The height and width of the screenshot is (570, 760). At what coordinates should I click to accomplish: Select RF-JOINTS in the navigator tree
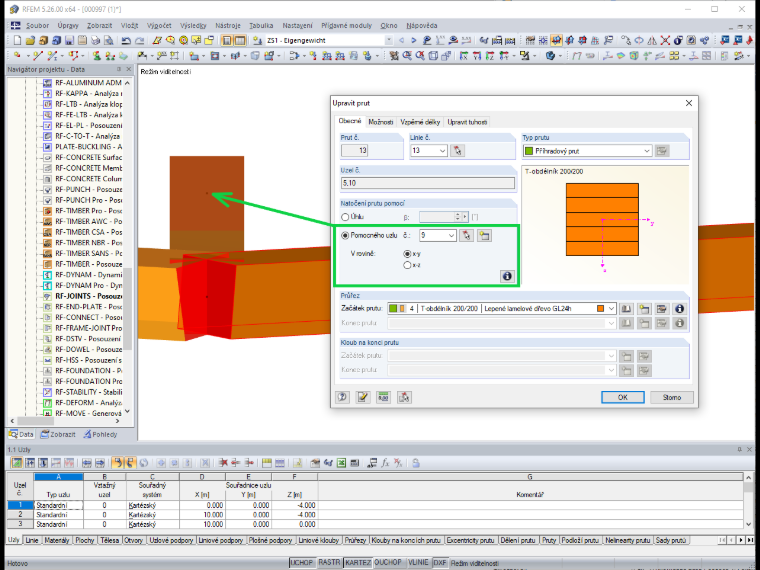click(x=88, y=296)
